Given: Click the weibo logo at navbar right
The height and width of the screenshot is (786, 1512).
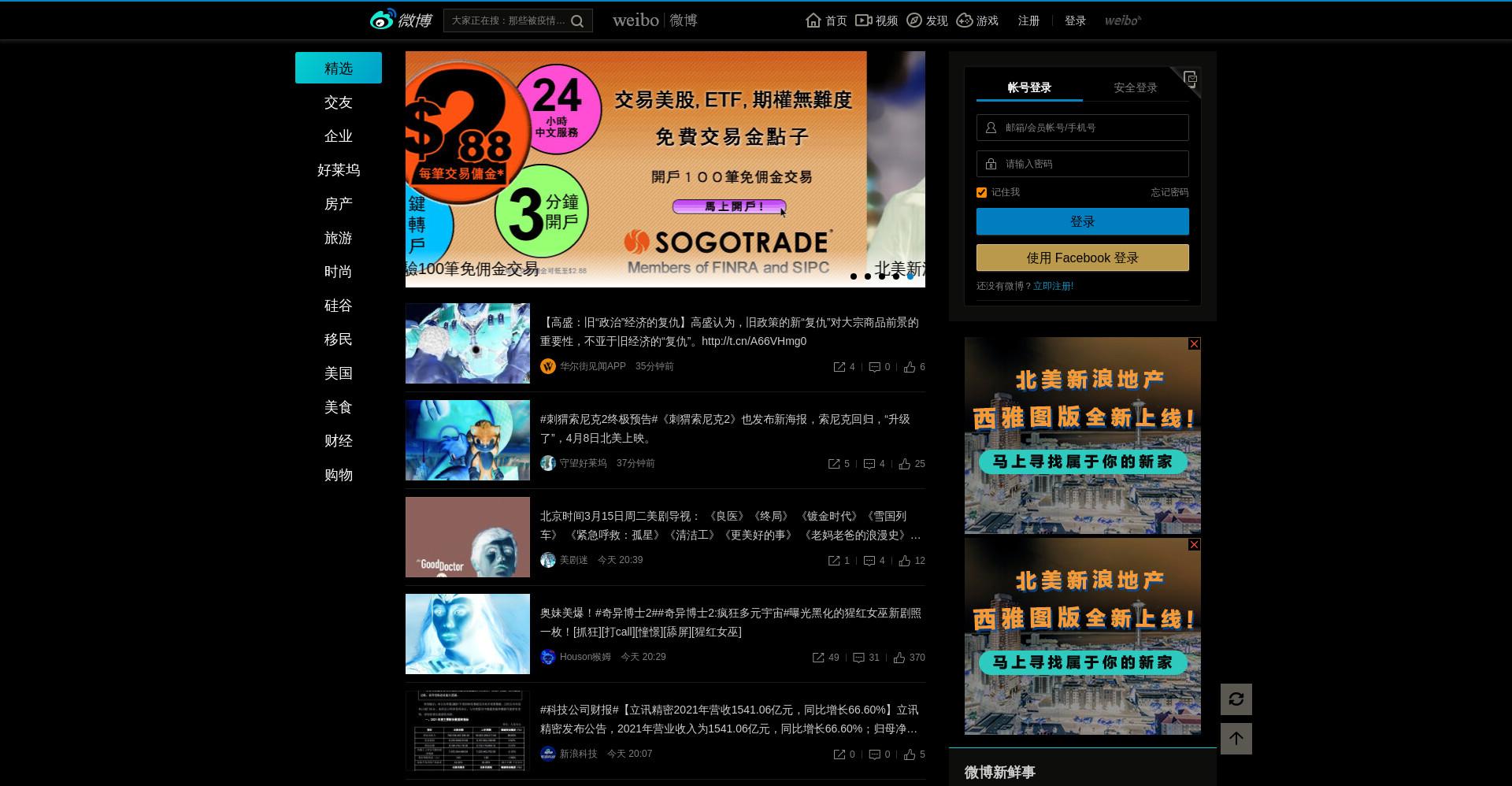Looking at the screenshot, I should 1122,20.
